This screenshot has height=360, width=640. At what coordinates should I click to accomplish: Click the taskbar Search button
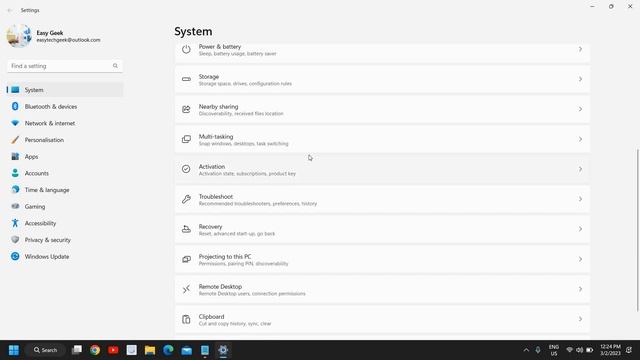point(45,350)
